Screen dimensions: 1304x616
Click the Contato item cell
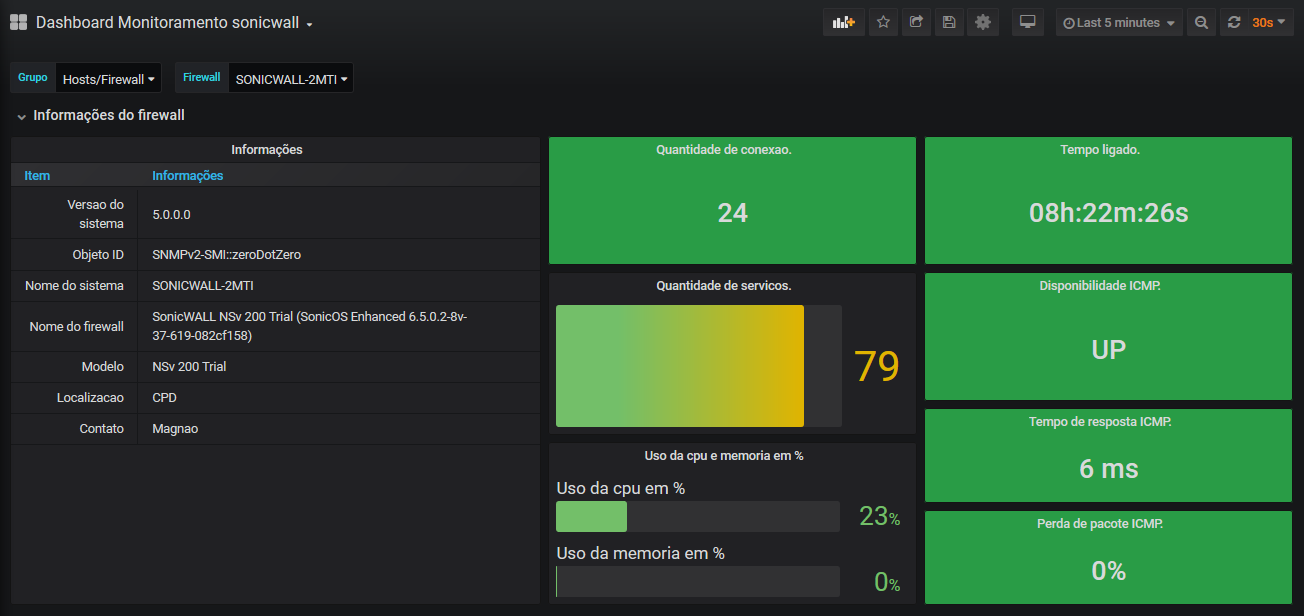coord(75,429)
